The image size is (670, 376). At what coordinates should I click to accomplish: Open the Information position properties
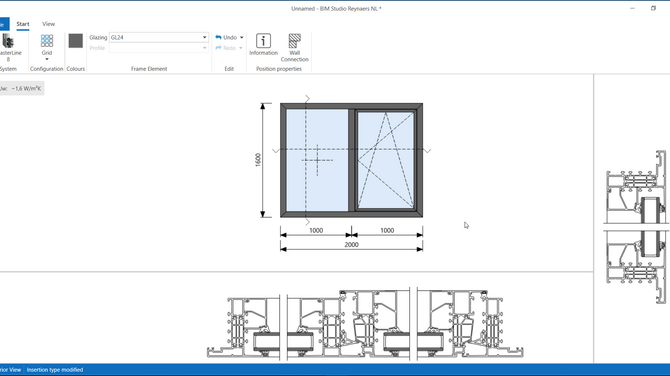click(x=263, y=45)
